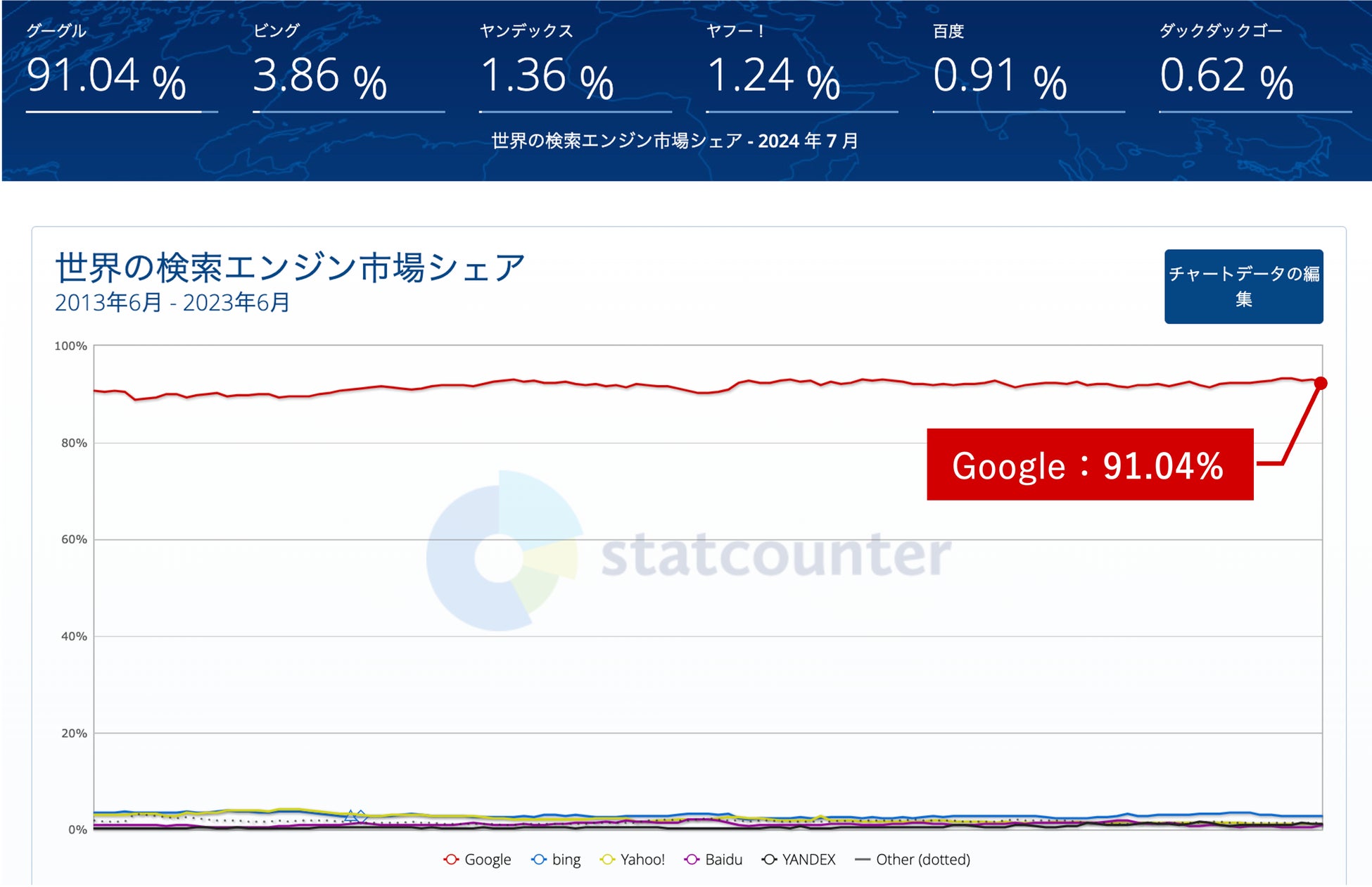The height and width of the screenshot is (887, 1372).
Task: Hide the Baidu series via legend
Action: (x=713, y=860)
